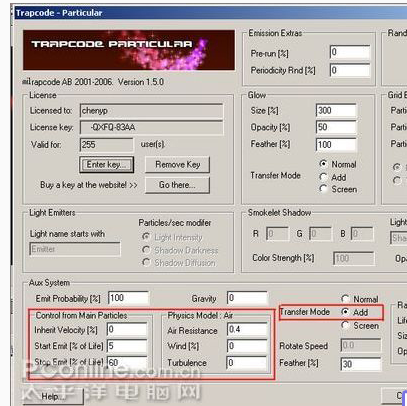
Task: Click the Turbulence field
Action: (x=247, y=362)
